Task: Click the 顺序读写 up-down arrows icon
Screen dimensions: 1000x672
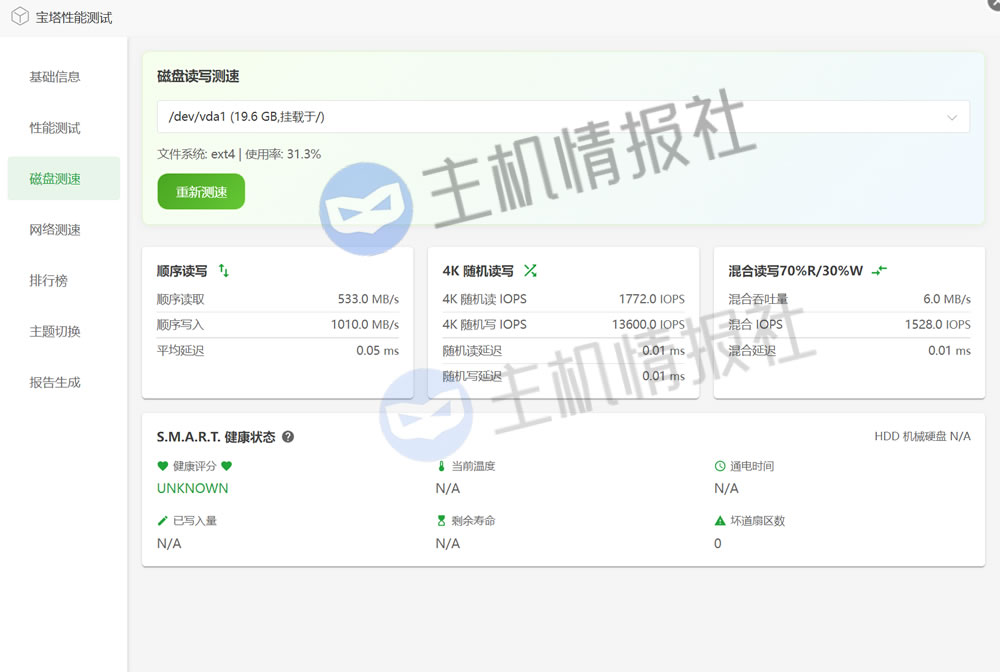Action: pos(224,271)
